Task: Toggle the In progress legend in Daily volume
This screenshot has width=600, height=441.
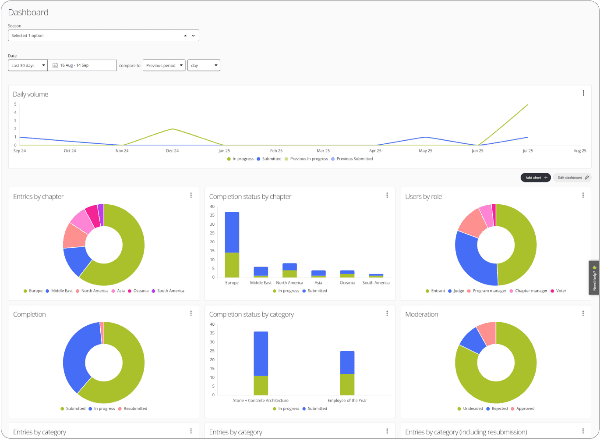Action: [241, 158]
